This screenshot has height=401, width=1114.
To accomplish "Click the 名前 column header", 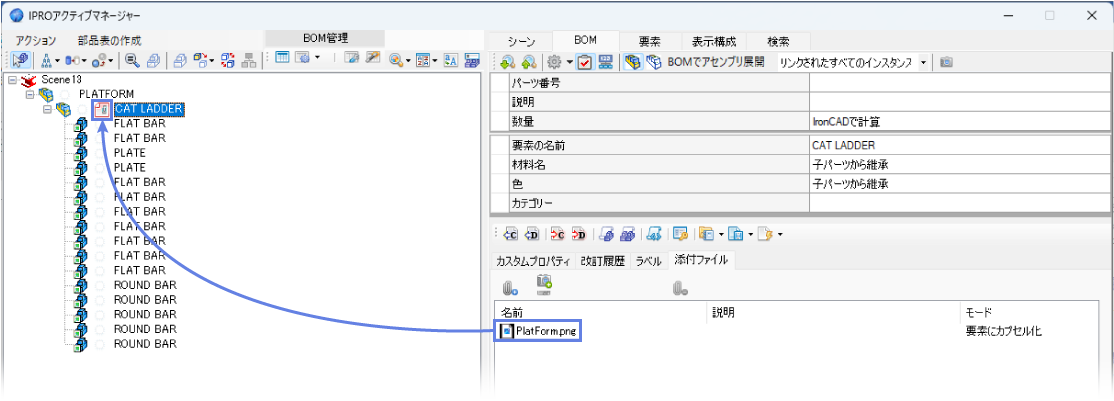I will pos(601,312).
